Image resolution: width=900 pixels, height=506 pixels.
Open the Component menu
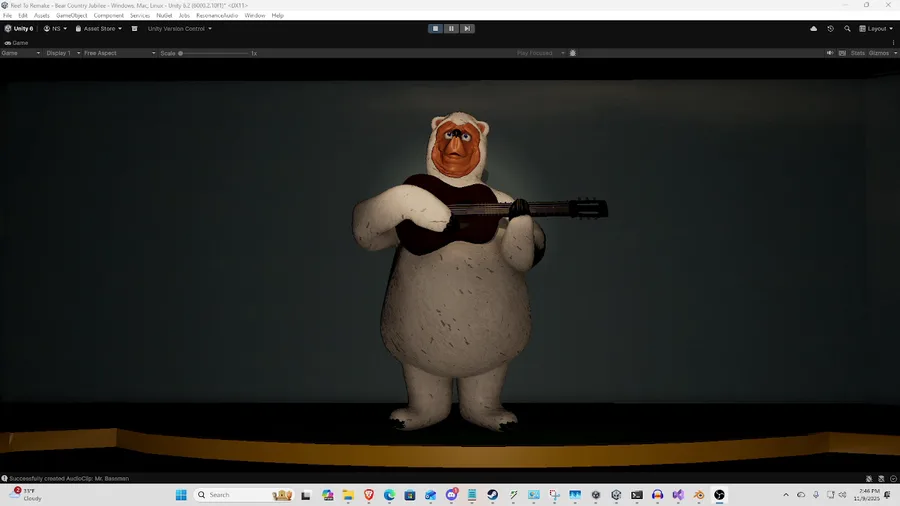(108, 15)
